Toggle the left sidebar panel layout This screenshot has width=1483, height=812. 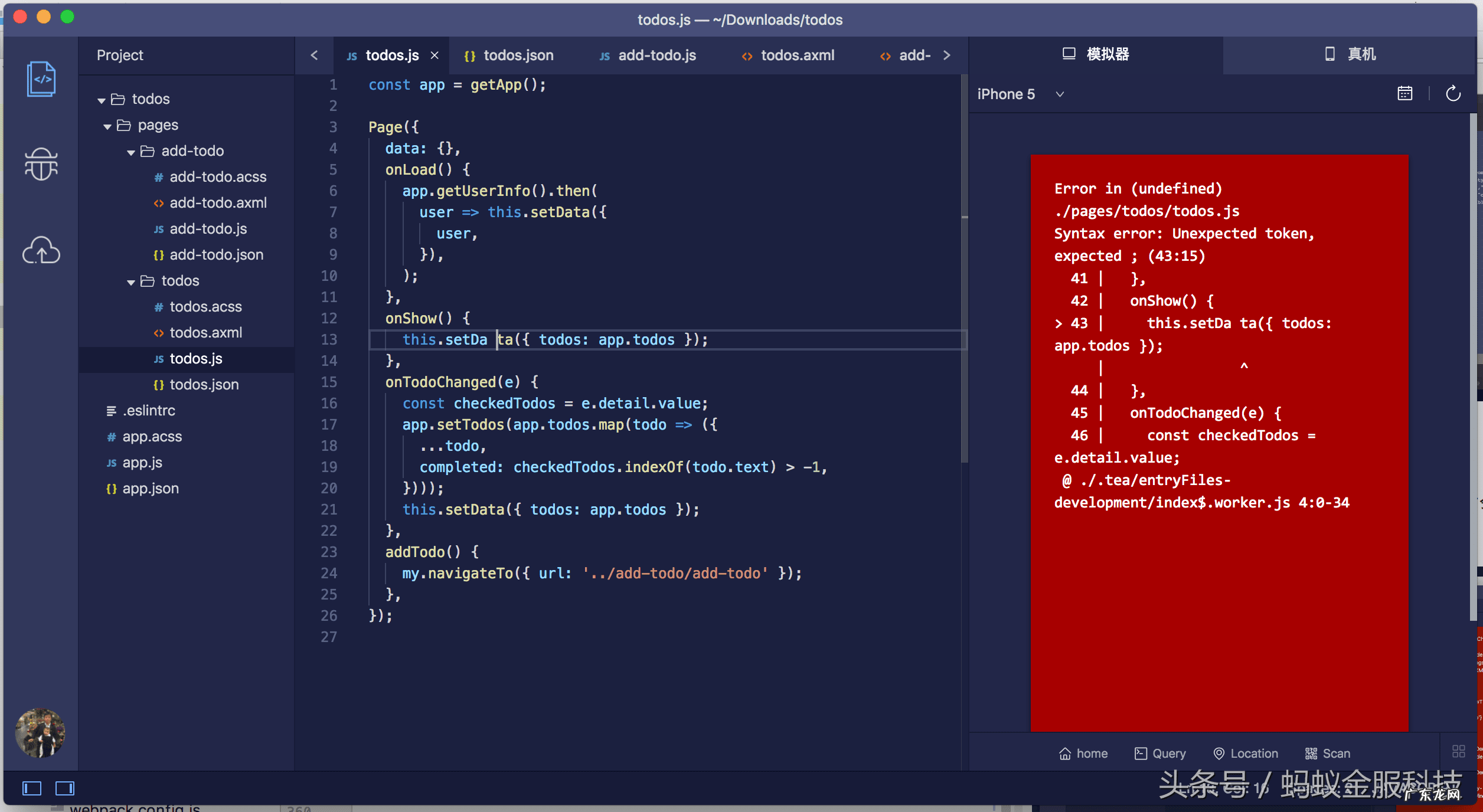pos(32,788)
